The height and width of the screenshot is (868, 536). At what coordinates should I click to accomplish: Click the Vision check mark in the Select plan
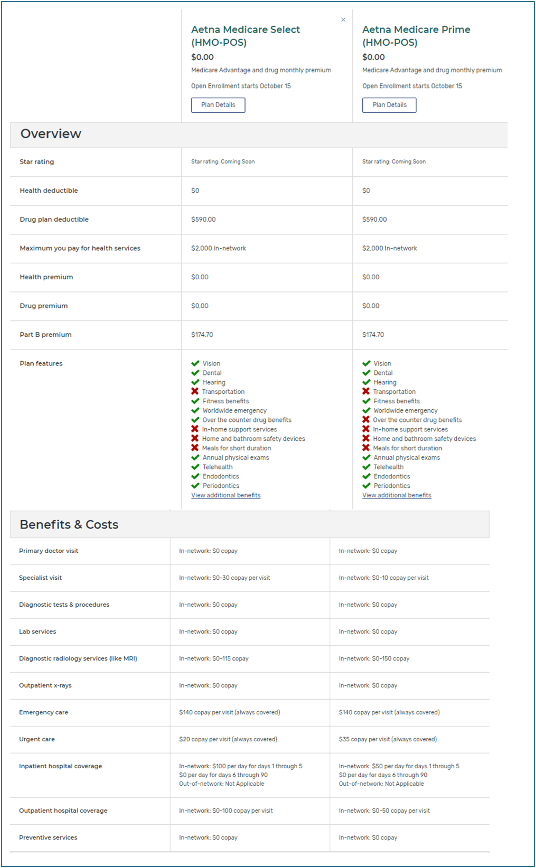pos(195,363)
